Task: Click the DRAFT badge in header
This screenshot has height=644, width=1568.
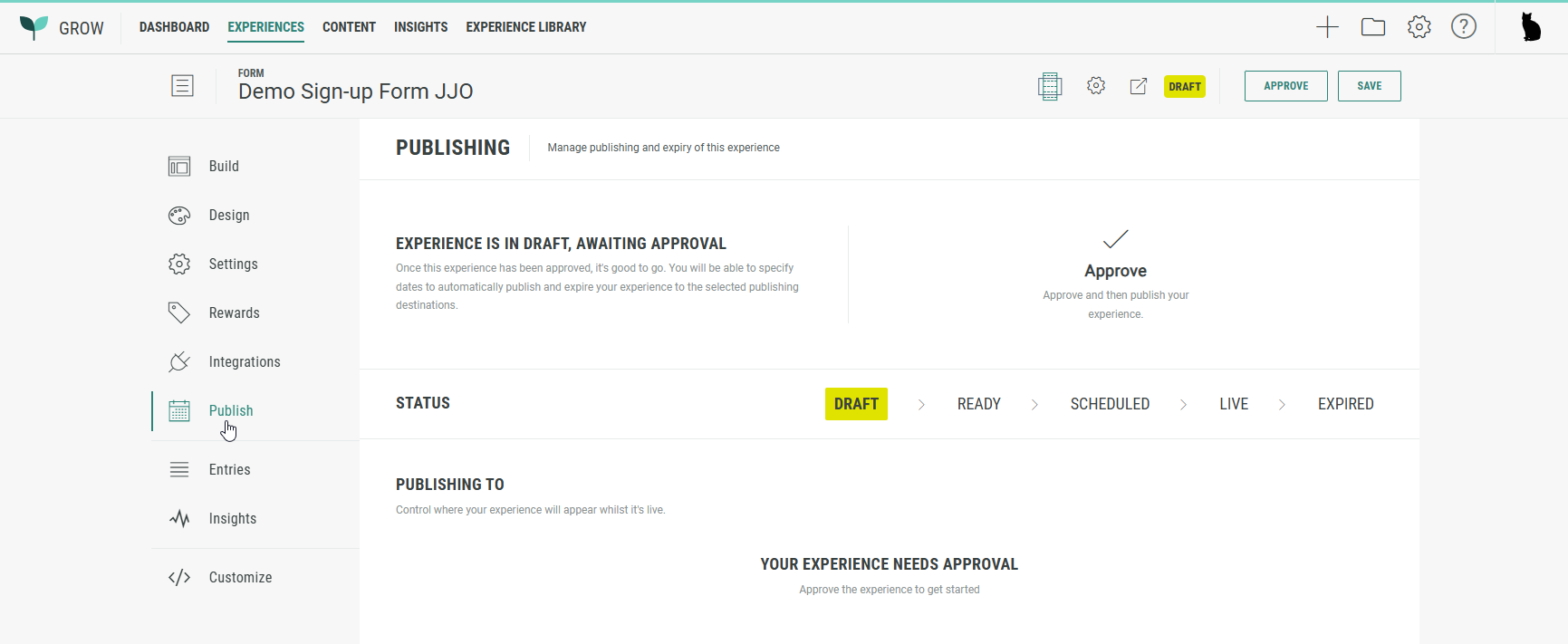Action: [x=1184, y=87]
